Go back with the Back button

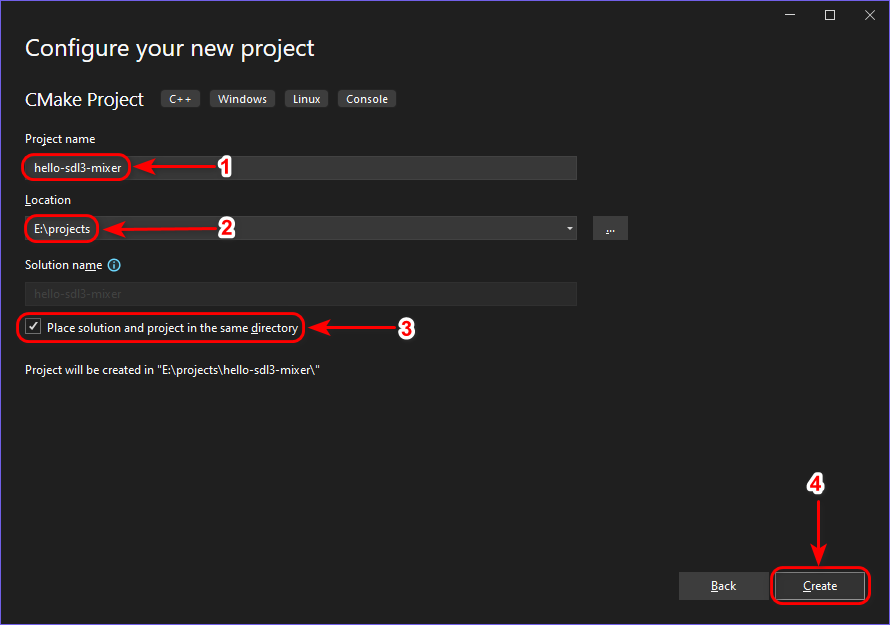coord(723,586)
